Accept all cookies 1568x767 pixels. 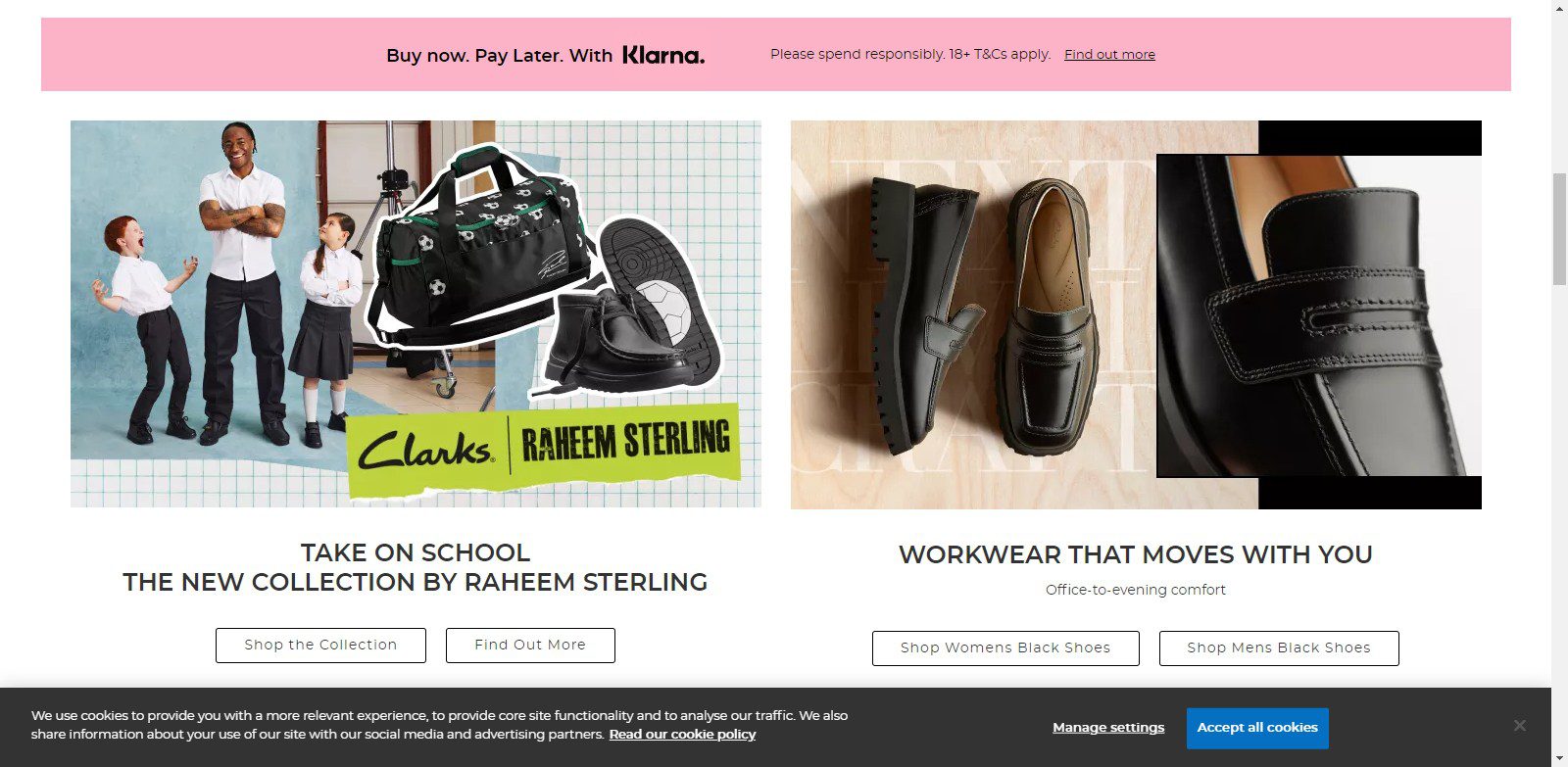coord(1257,728)
